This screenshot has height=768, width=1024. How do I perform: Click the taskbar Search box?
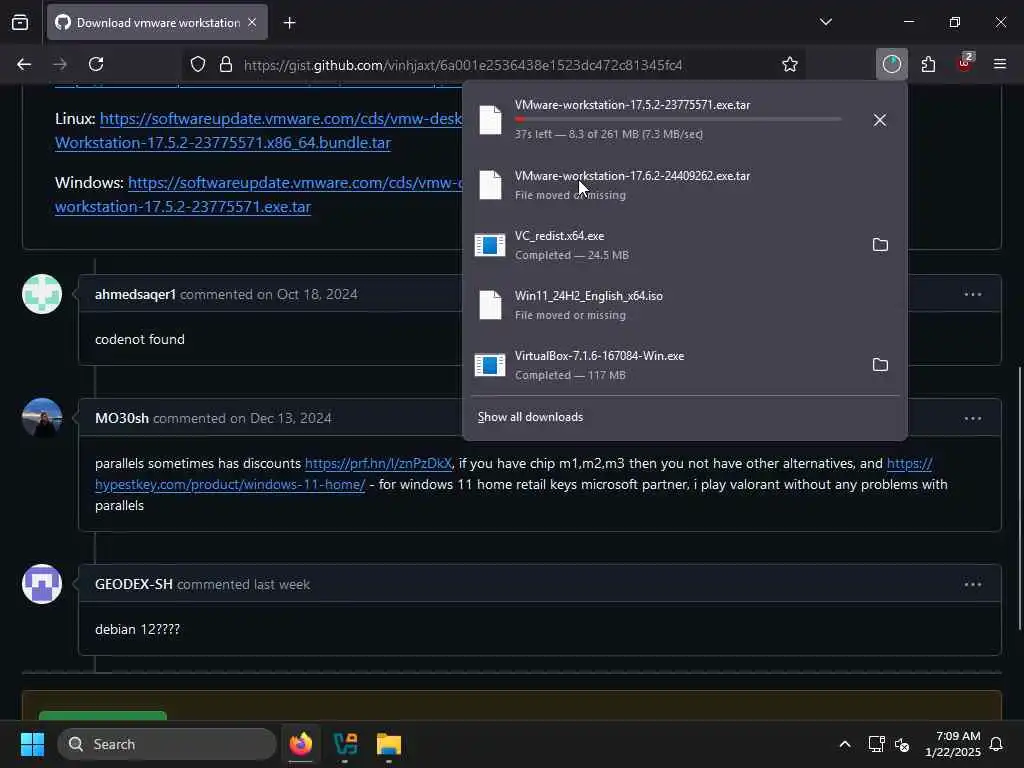[x=167, y=744]
